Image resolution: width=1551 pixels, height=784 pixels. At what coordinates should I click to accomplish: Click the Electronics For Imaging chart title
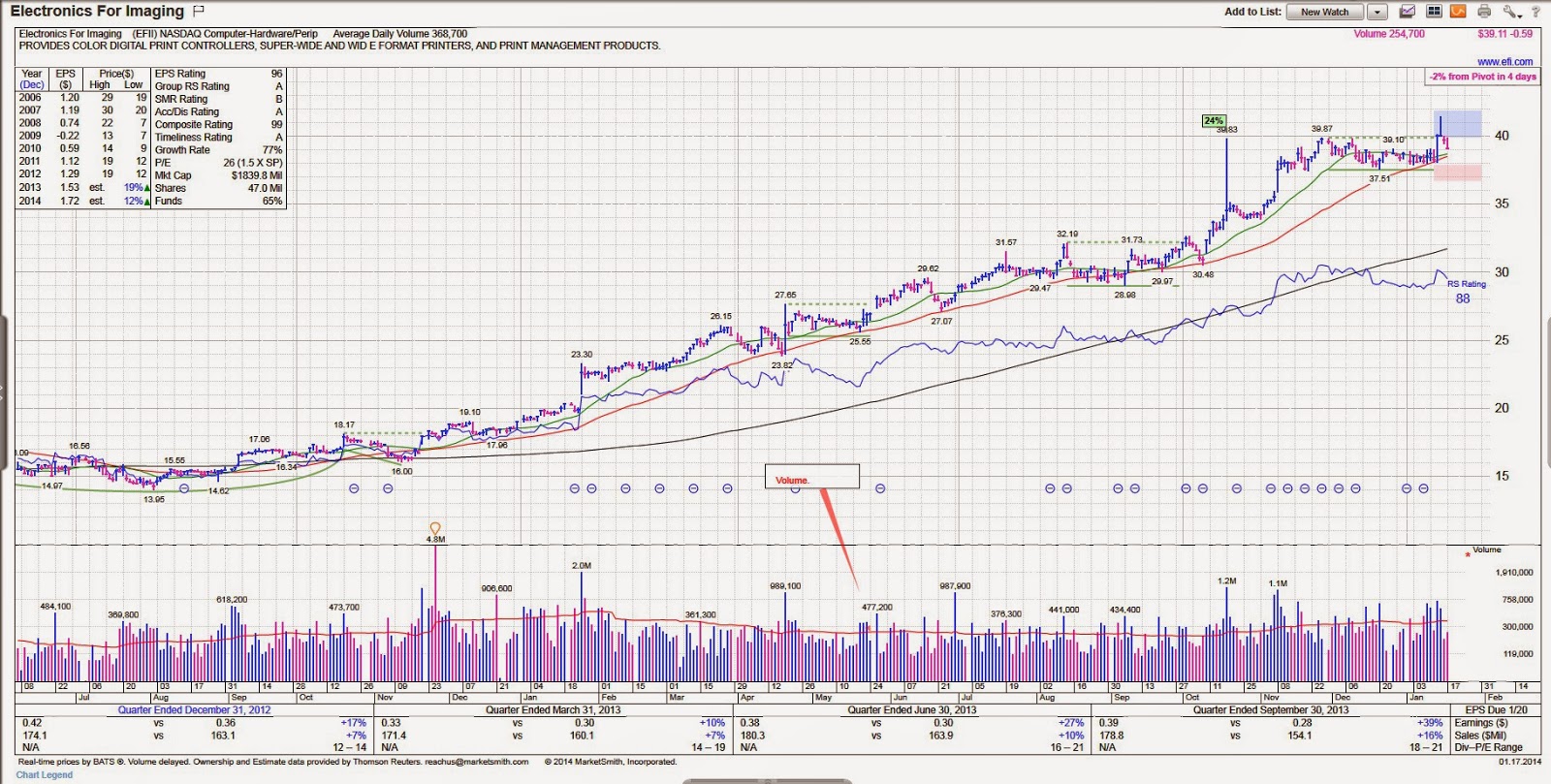(97, 12)
